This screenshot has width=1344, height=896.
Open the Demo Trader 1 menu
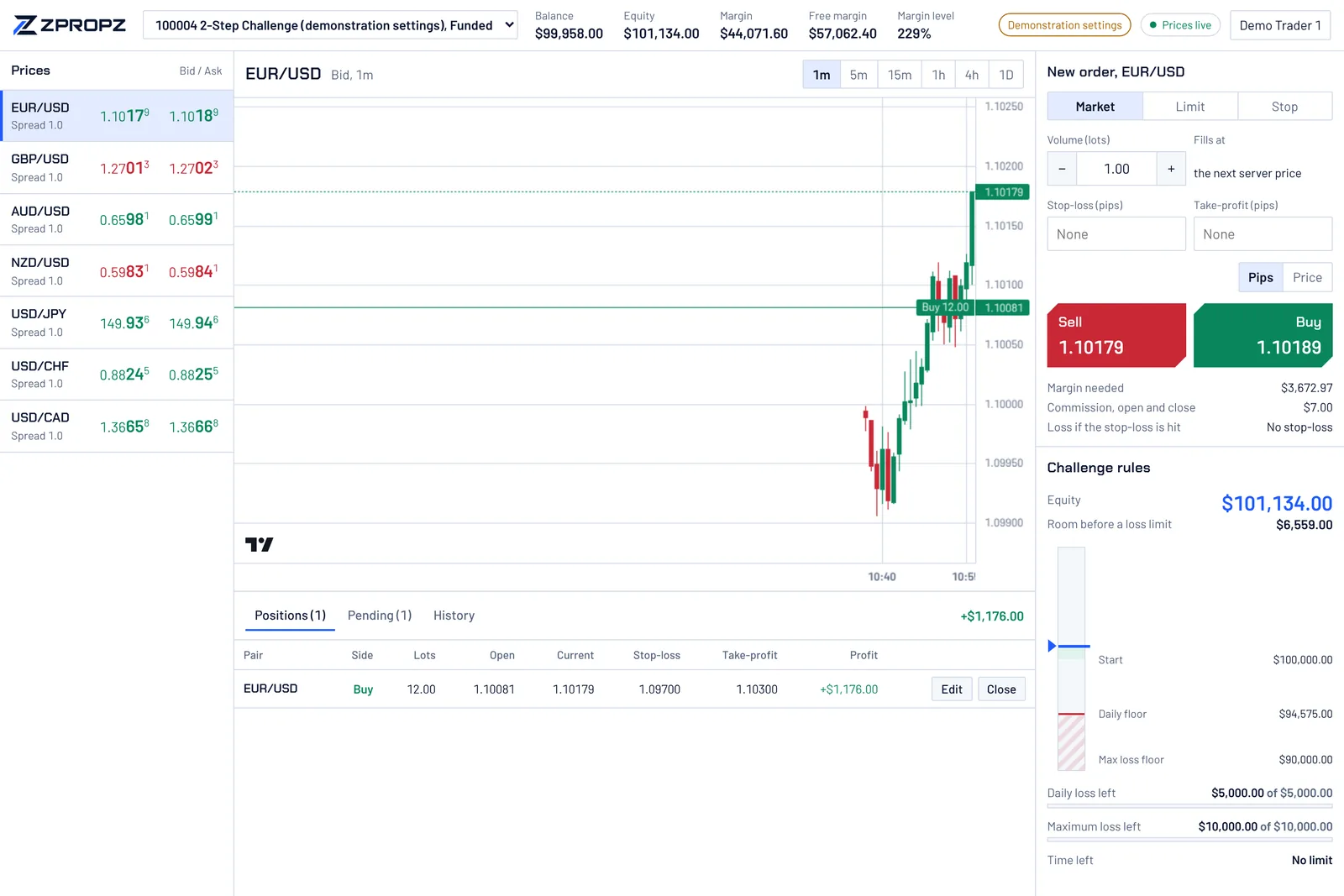pos(1280,25)
